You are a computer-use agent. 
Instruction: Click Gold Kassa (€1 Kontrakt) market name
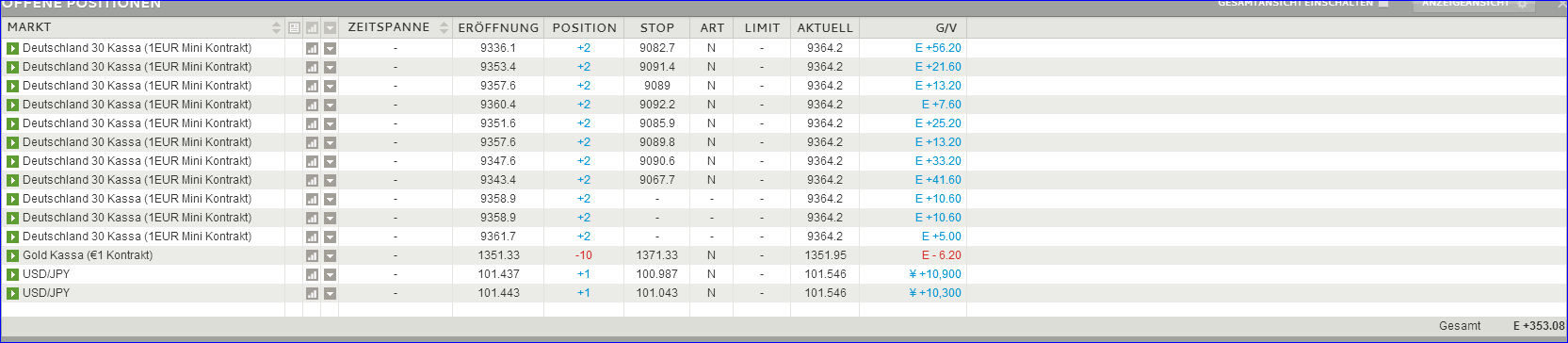point(88,255)
